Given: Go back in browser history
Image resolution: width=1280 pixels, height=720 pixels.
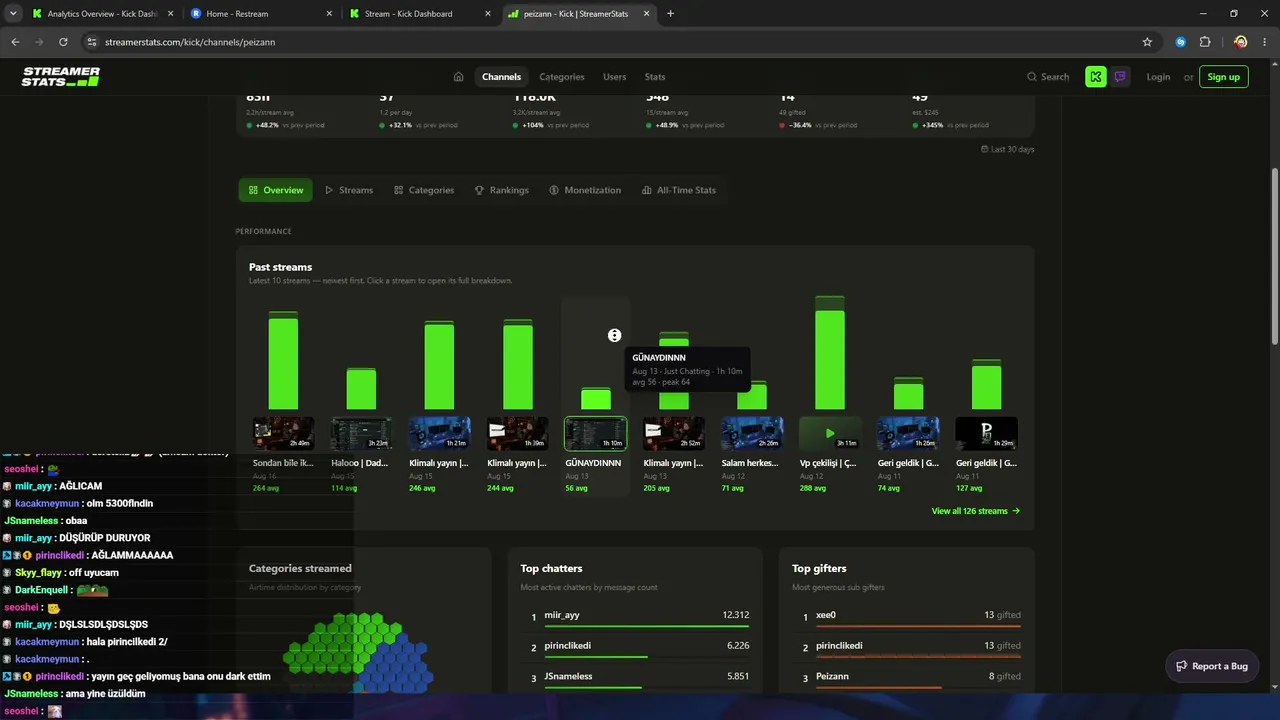Looking at the screenshot, I should pos(15,42).
